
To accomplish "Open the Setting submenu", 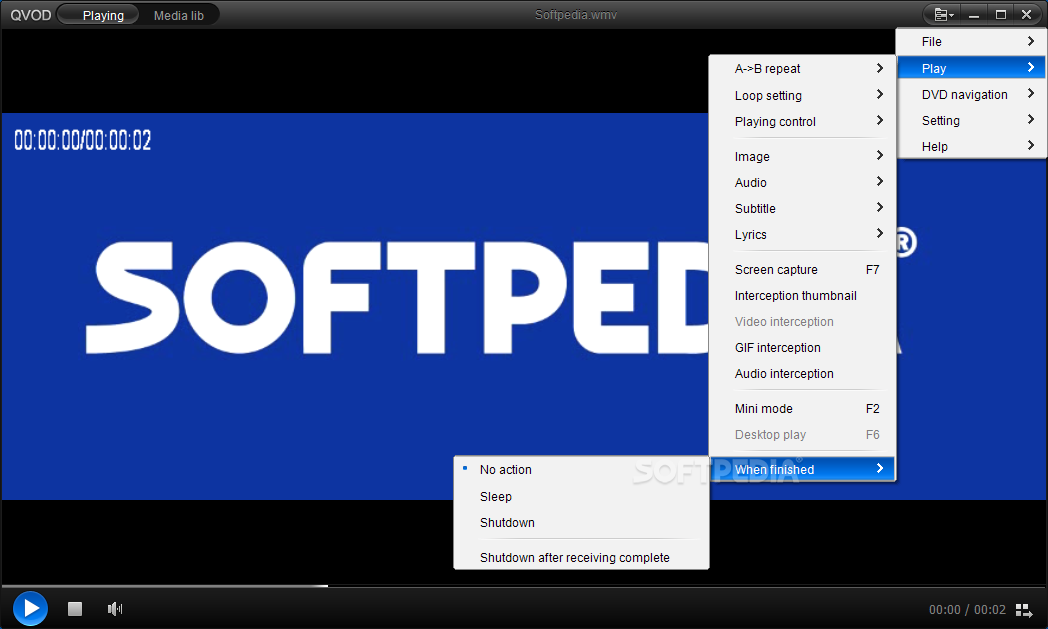I will 972,120.
